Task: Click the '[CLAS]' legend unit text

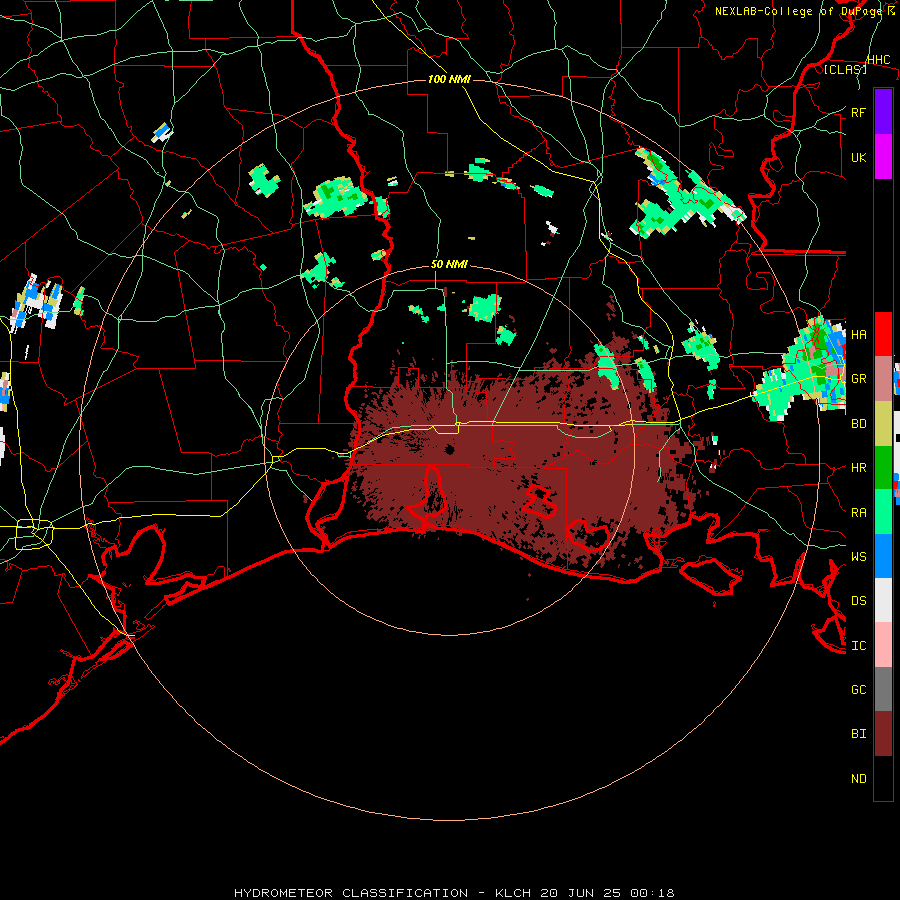Action: (845, 69)
